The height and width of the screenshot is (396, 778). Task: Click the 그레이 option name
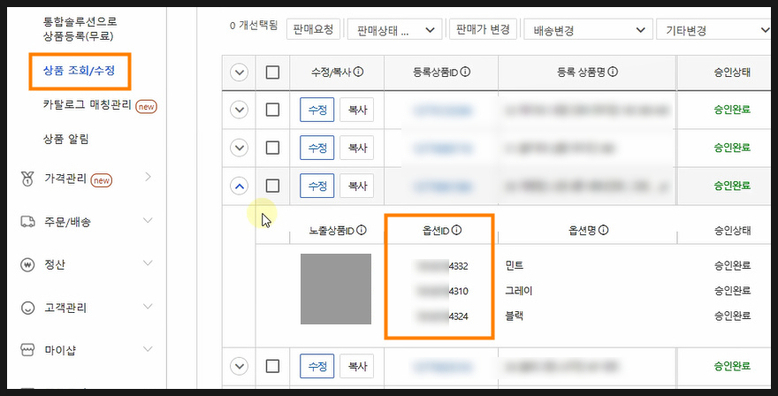(x=519, y=290)
